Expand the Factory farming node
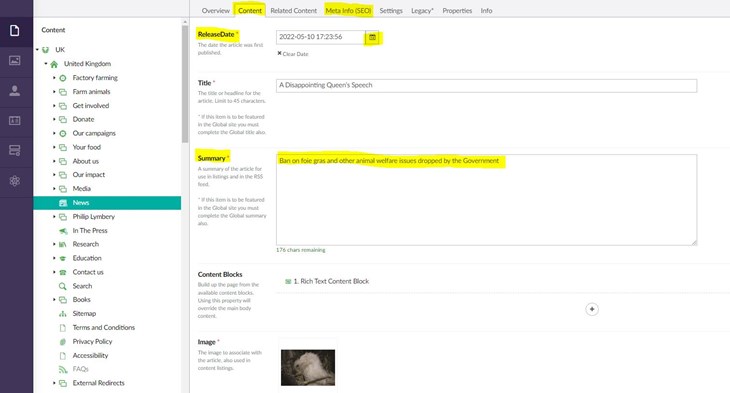The width and height of the screenshot is (730, 393). tap(54, 78)
